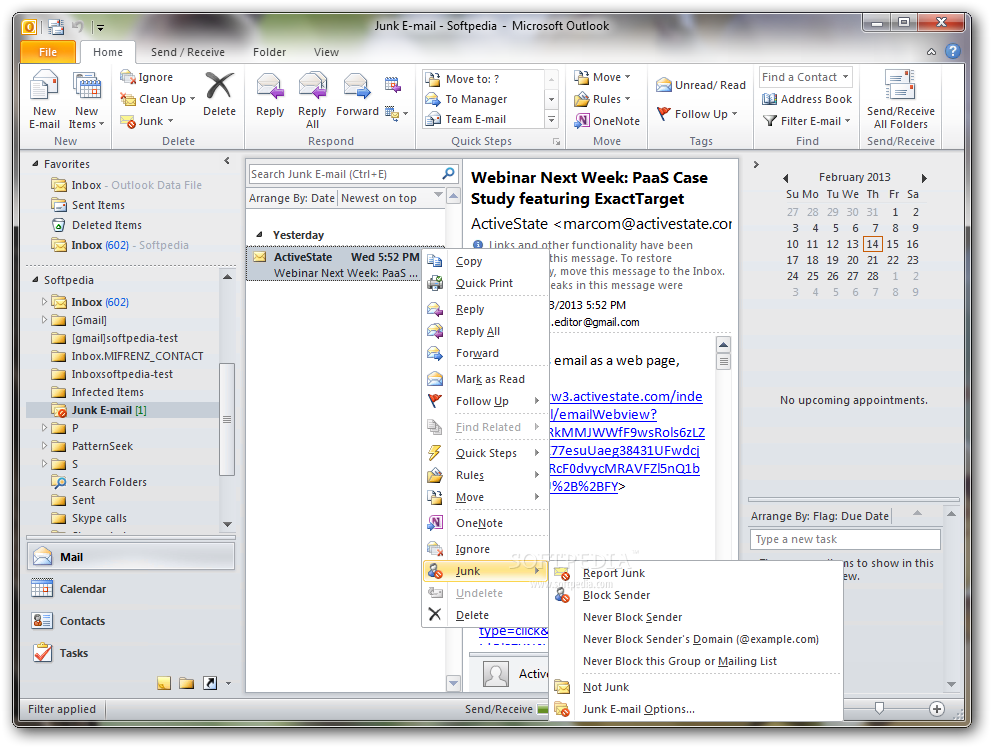Viewport: 992px width, 748px height.
Task: Collapse the navigation pane arrow
Action: coord(226,161)
